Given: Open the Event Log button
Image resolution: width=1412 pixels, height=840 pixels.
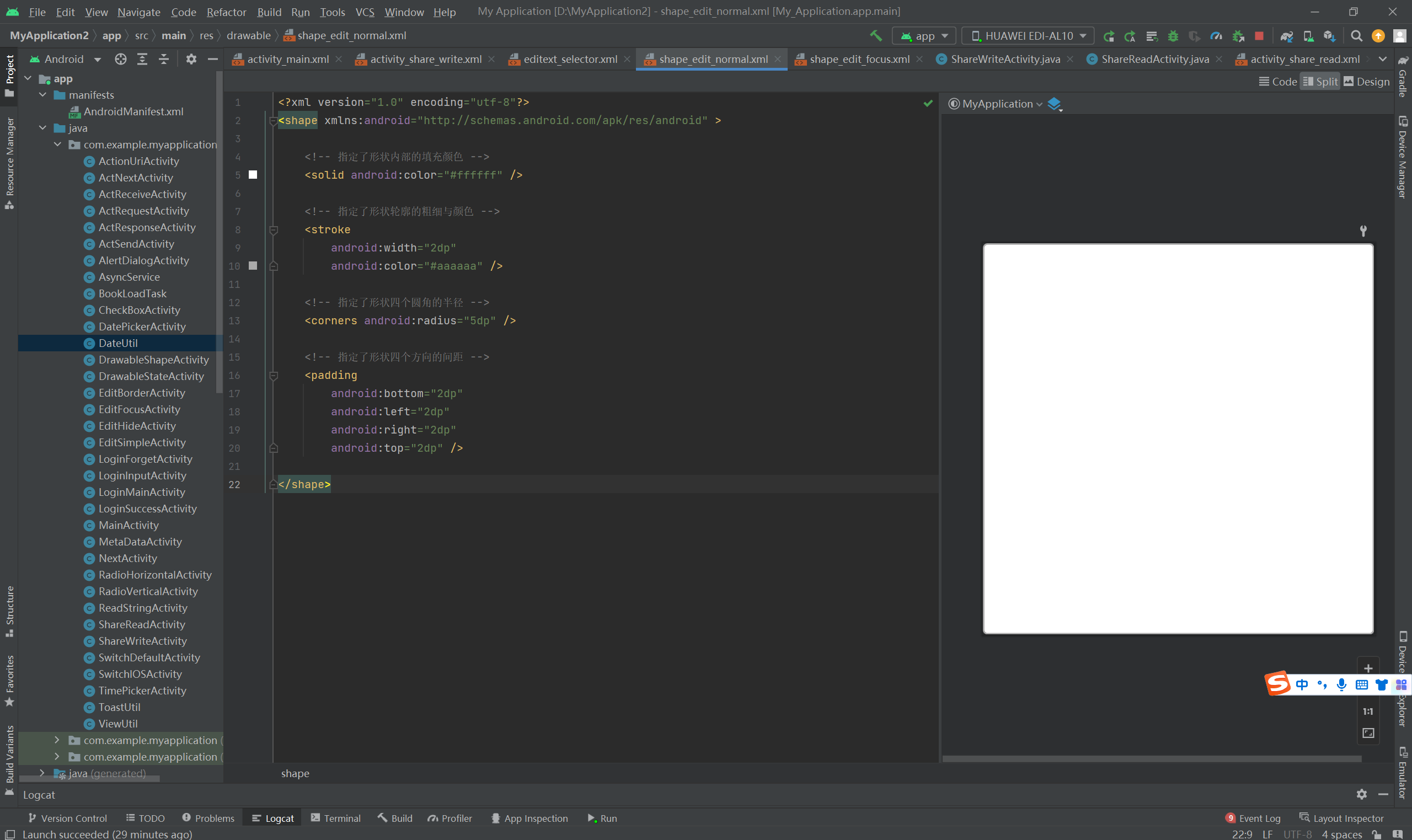Looking at the screenshot, I should [1253, 818].
